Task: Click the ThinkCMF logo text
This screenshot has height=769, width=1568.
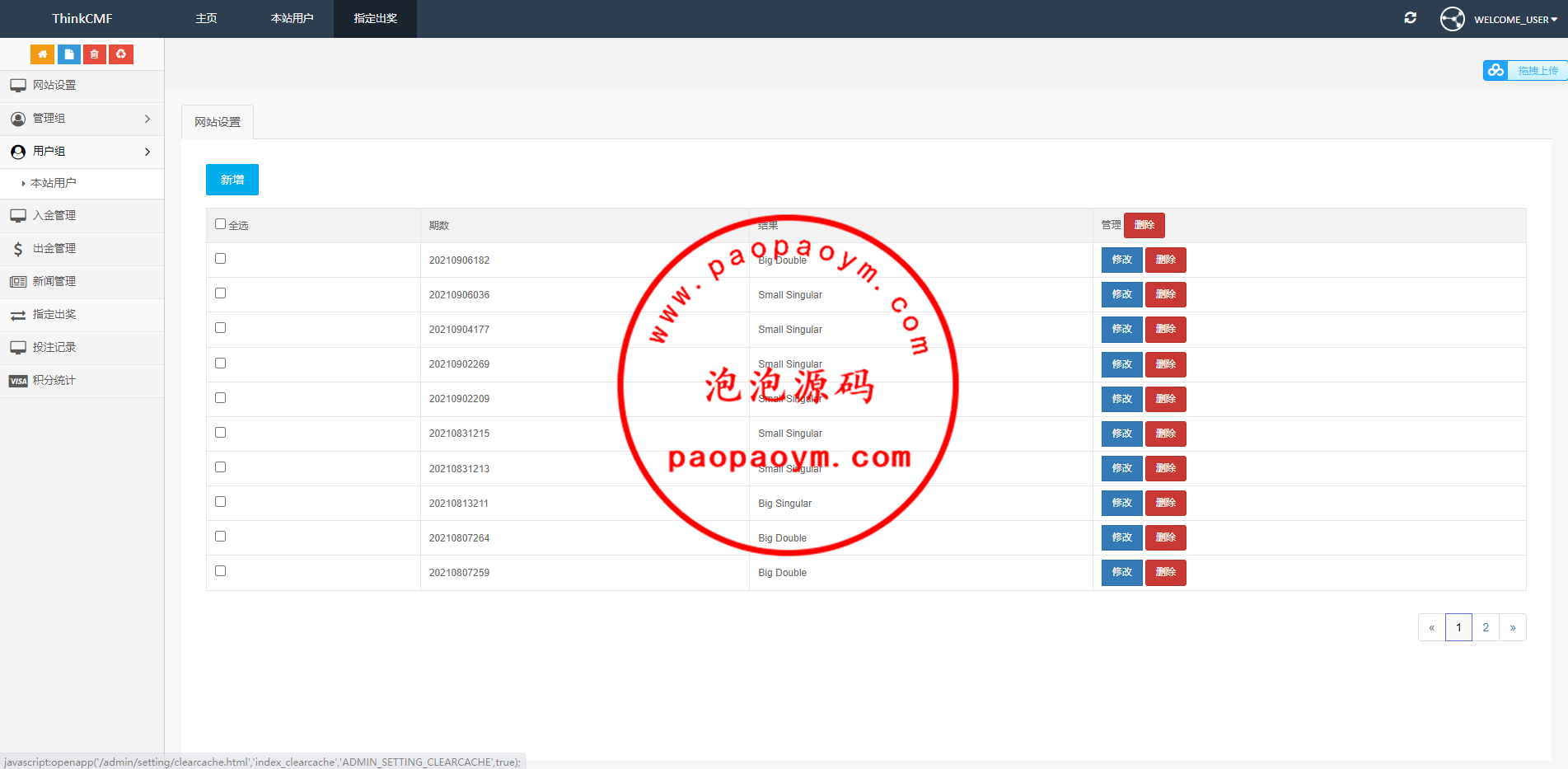Action: click(x=82, y=18)
